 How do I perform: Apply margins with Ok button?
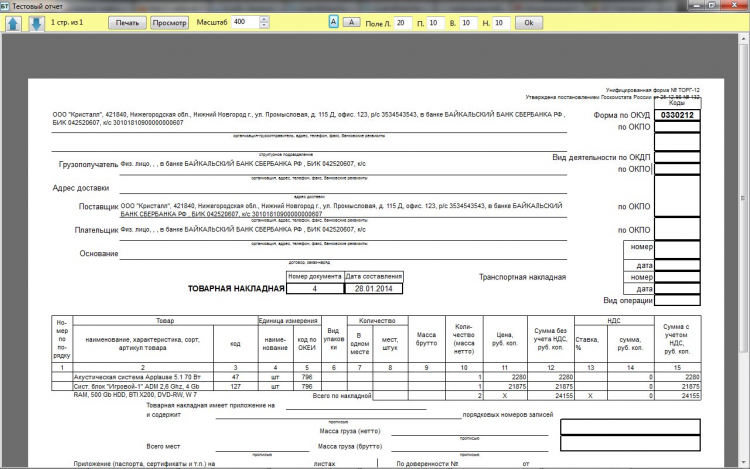point(529,22)
